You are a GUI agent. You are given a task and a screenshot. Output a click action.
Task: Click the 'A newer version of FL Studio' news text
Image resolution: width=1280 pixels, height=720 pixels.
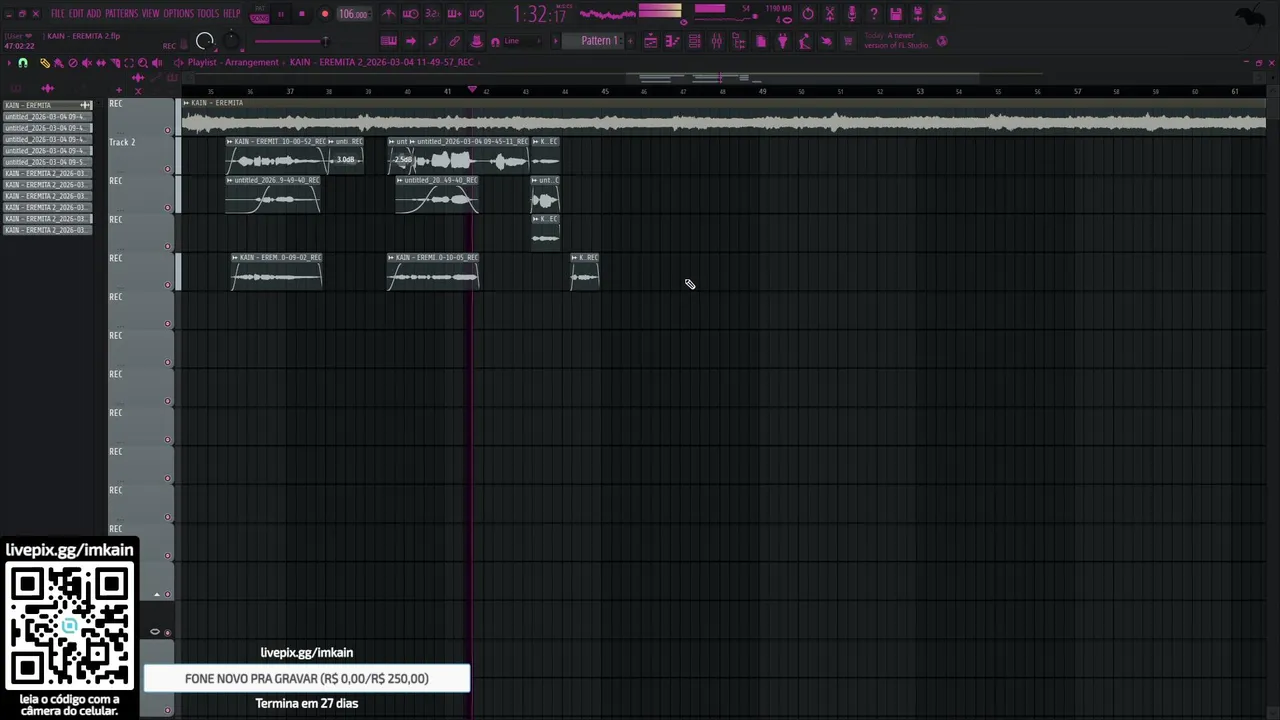tap(899, 40)
